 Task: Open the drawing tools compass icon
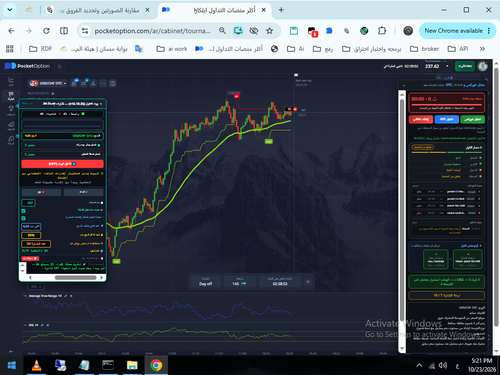[93, 83]
